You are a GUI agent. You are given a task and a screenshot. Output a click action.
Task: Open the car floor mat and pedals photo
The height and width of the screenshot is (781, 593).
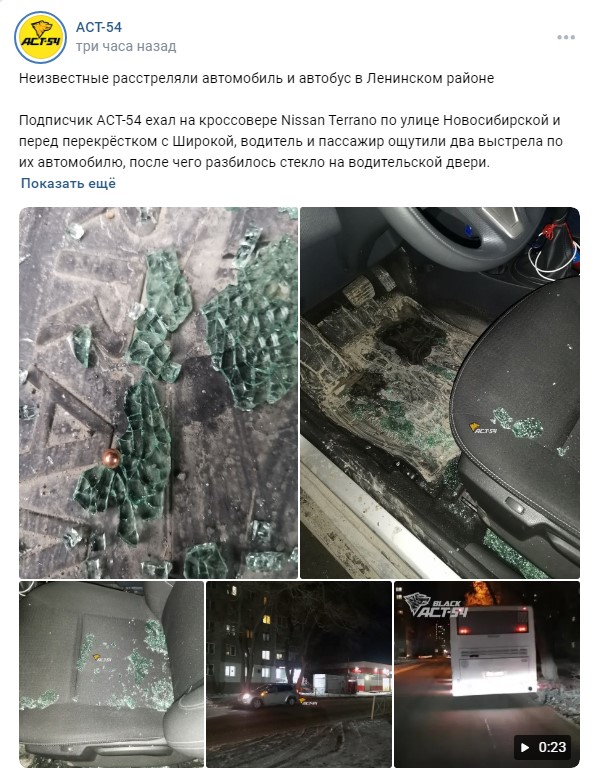tap(440, 393)
